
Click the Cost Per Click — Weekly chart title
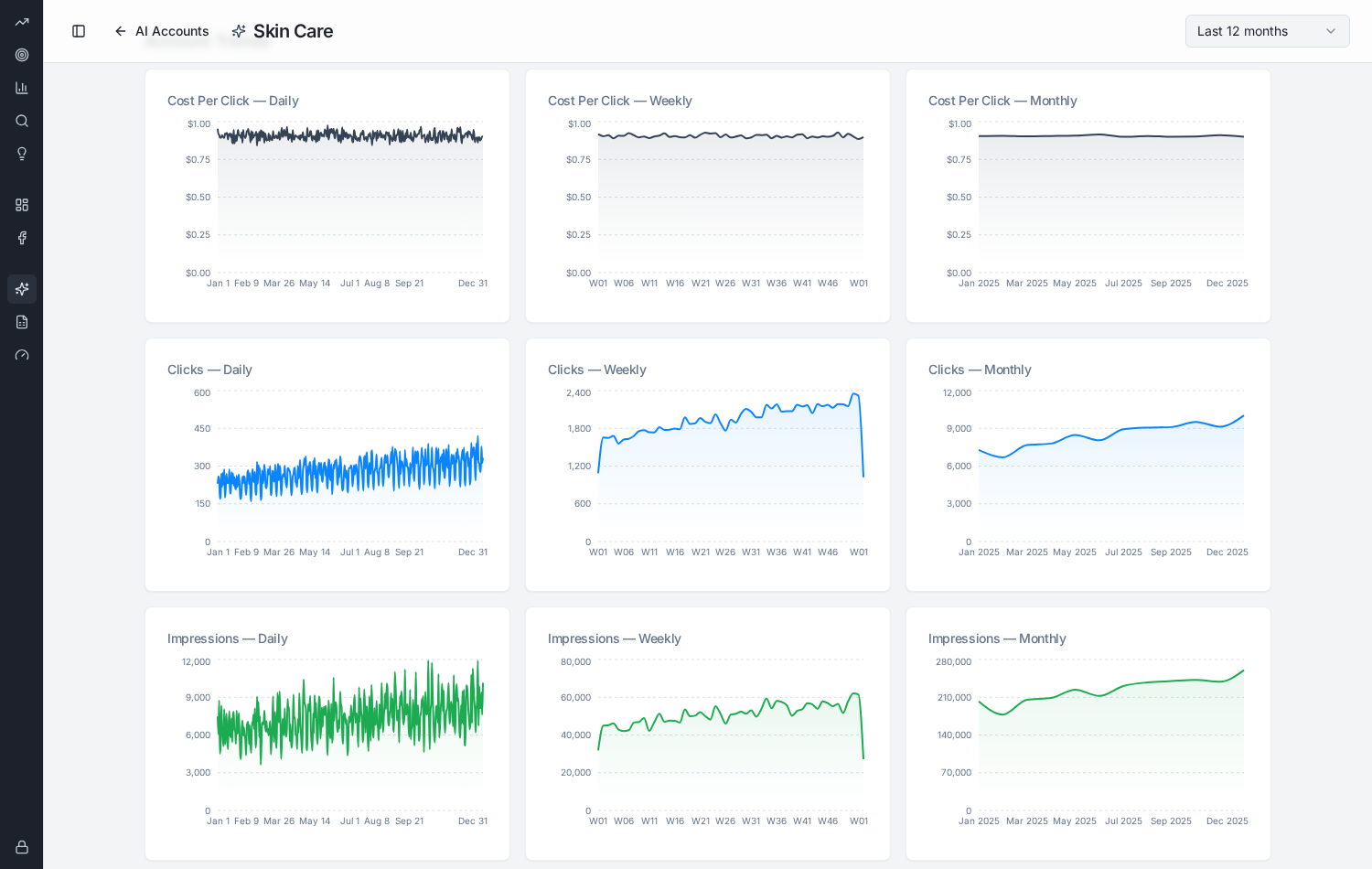[620, 101]
